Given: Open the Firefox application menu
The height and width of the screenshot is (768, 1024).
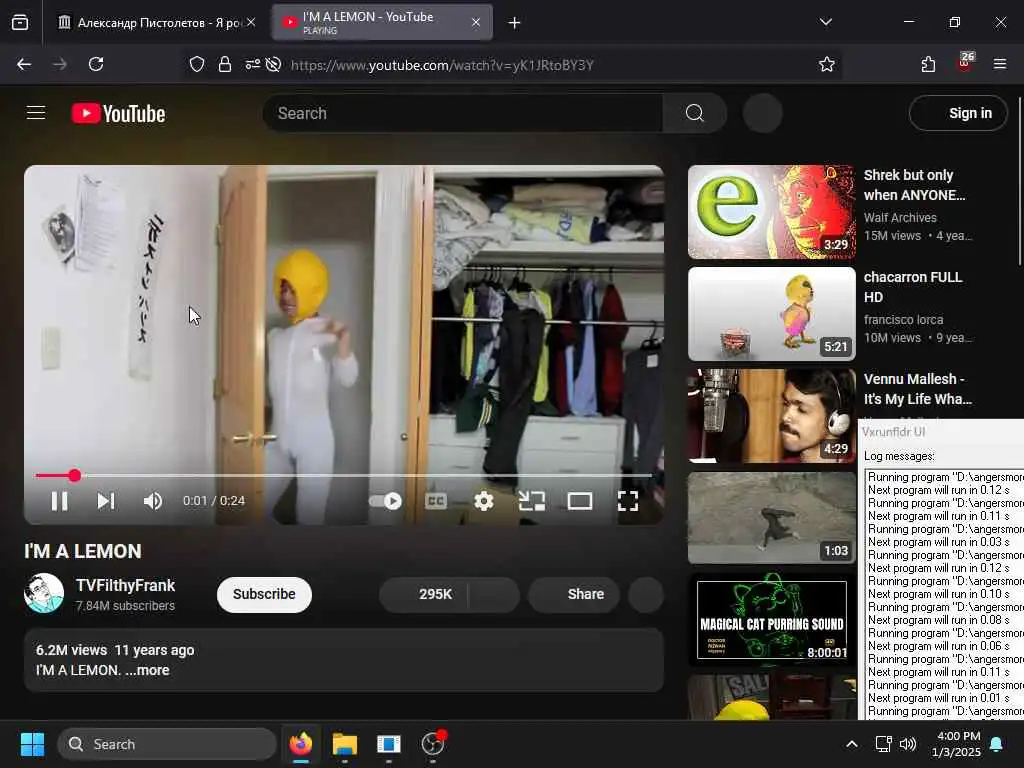Looking at the screenshot, I should (1000, 64).
